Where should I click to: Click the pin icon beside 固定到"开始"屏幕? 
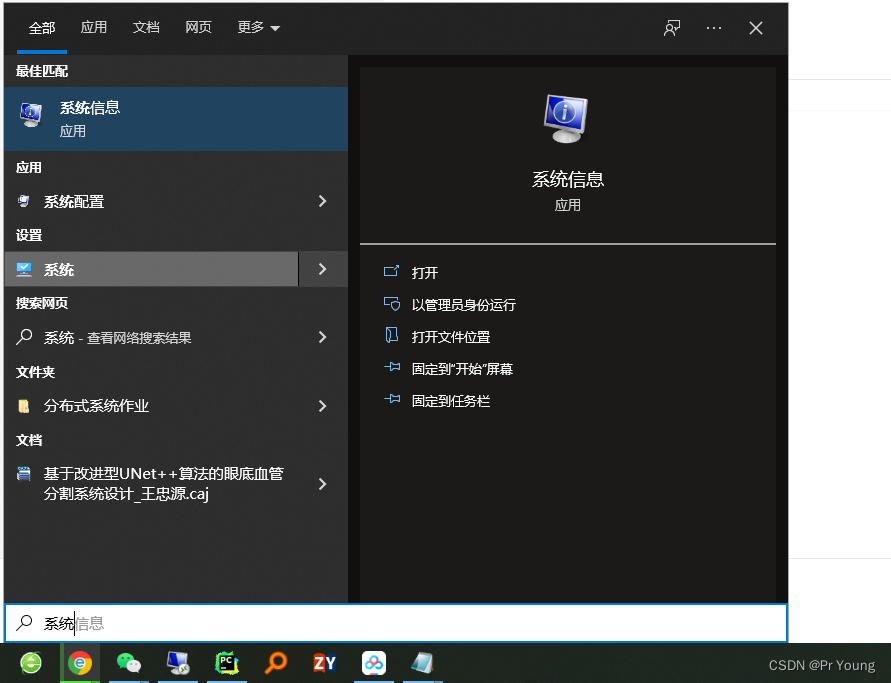click(x=392, y=367)
